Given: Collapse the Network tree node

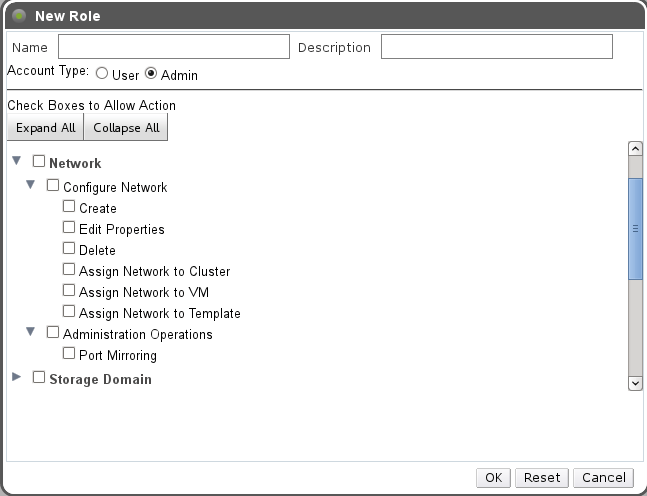Looking at the screenshot, I should pos(16,161).
